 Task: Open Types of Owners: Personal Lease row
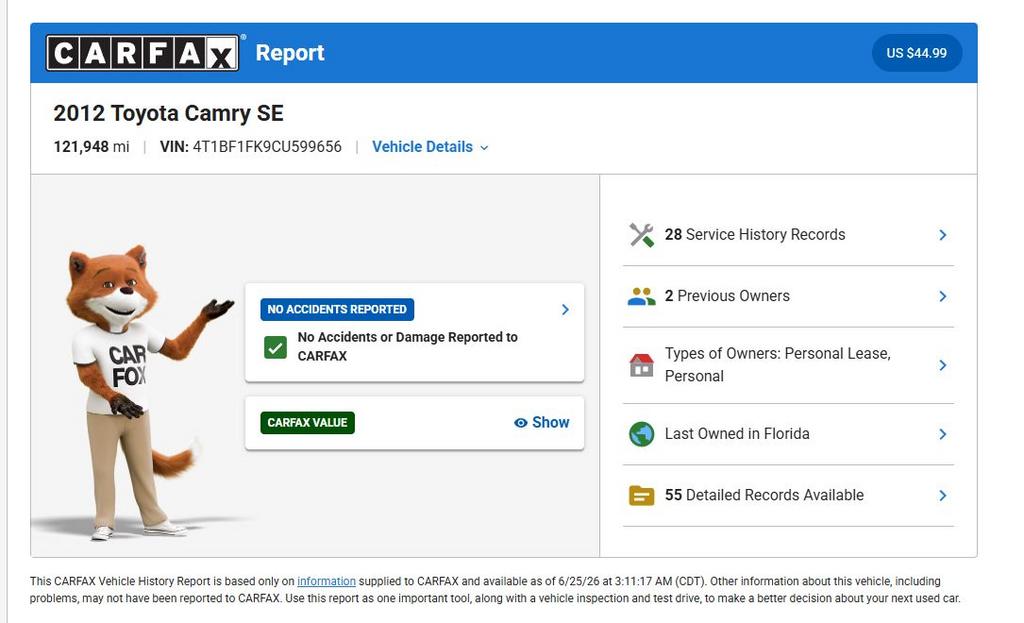[x=788, y=365]
